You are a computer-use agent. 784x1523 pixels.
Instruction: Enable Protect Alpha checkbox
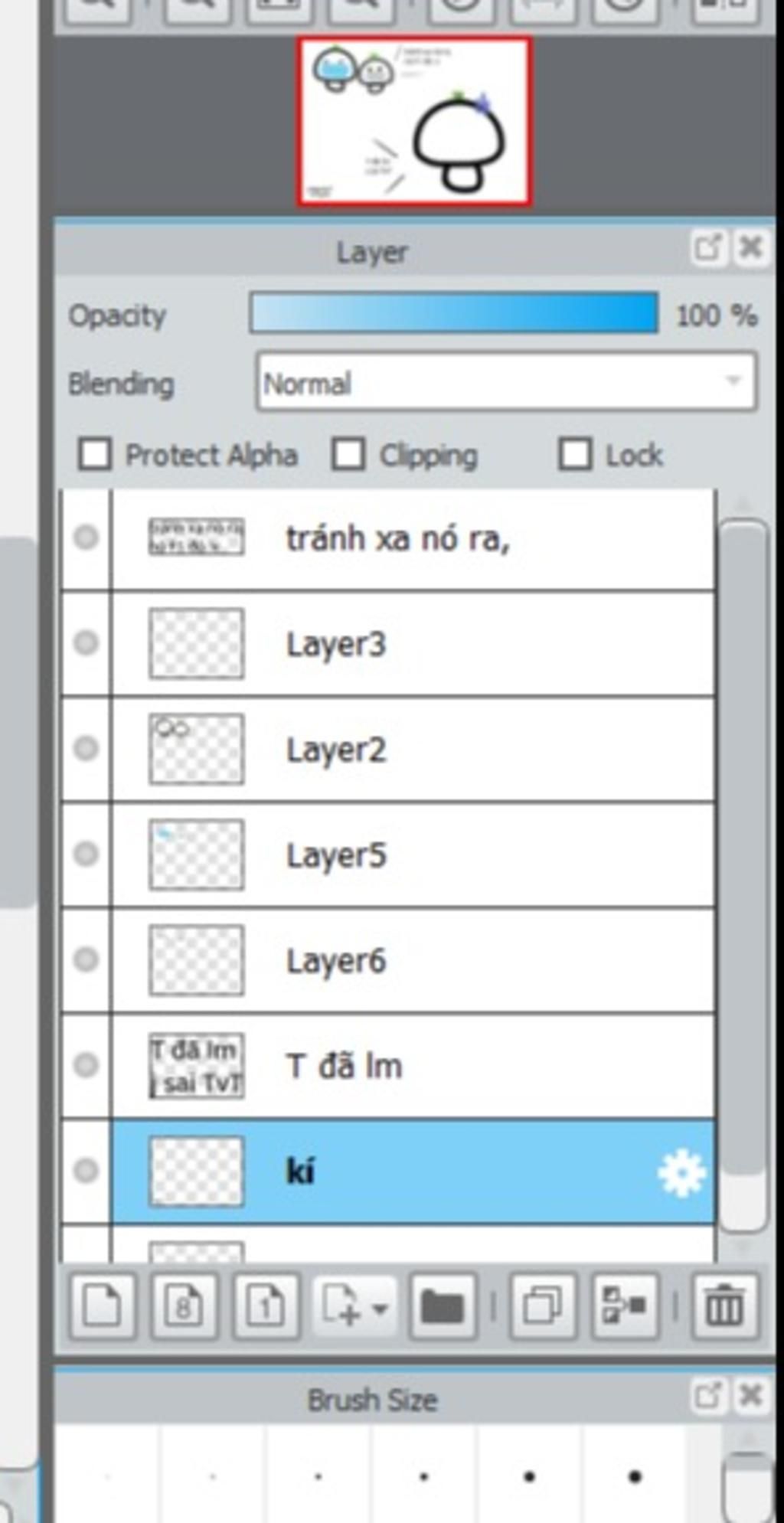(95, 454)
